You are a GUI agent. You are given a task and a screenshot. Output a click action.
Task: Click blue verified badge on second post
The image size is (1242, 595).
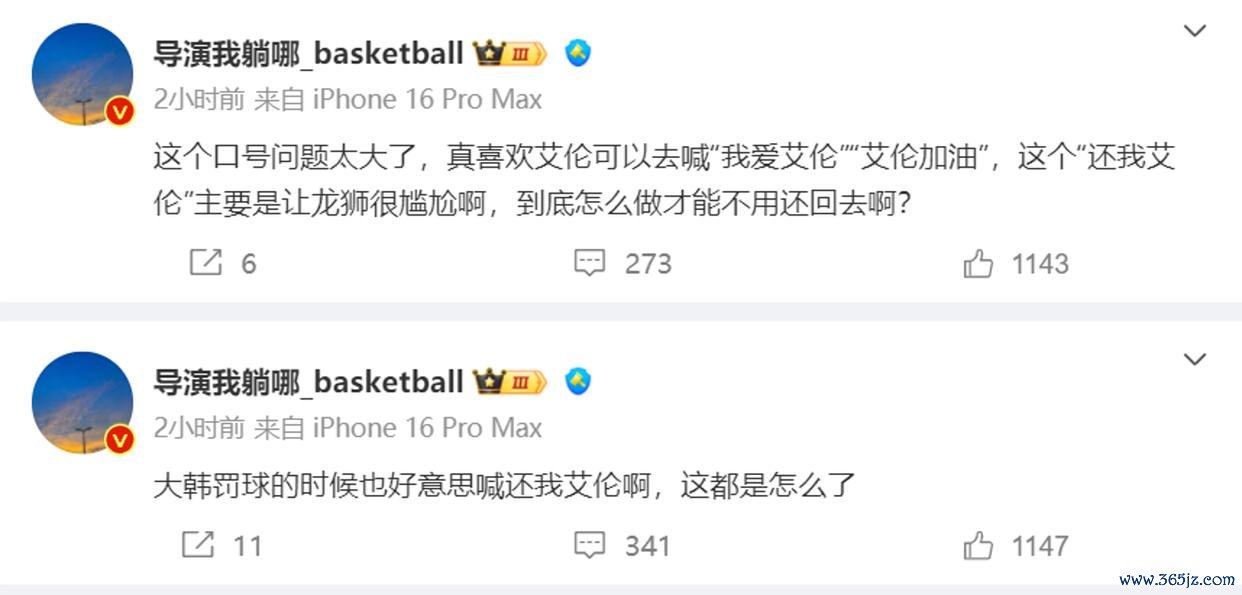click(578, 381)
